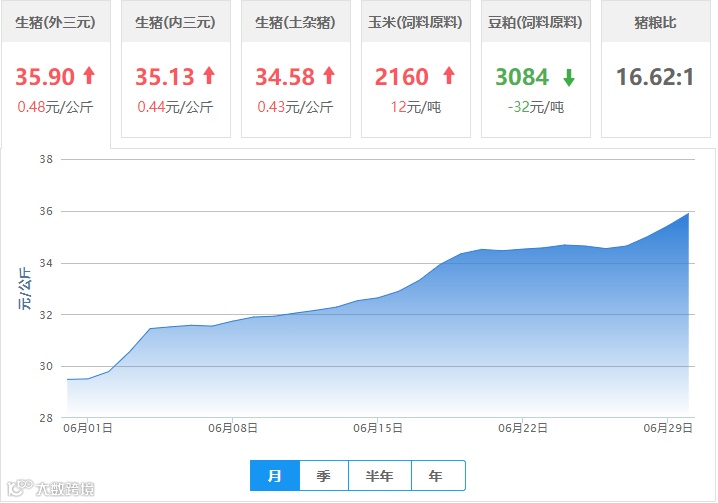Select the 猪粮比 ratio card
The image size is (718, 503).
click(x=656, y=69)
